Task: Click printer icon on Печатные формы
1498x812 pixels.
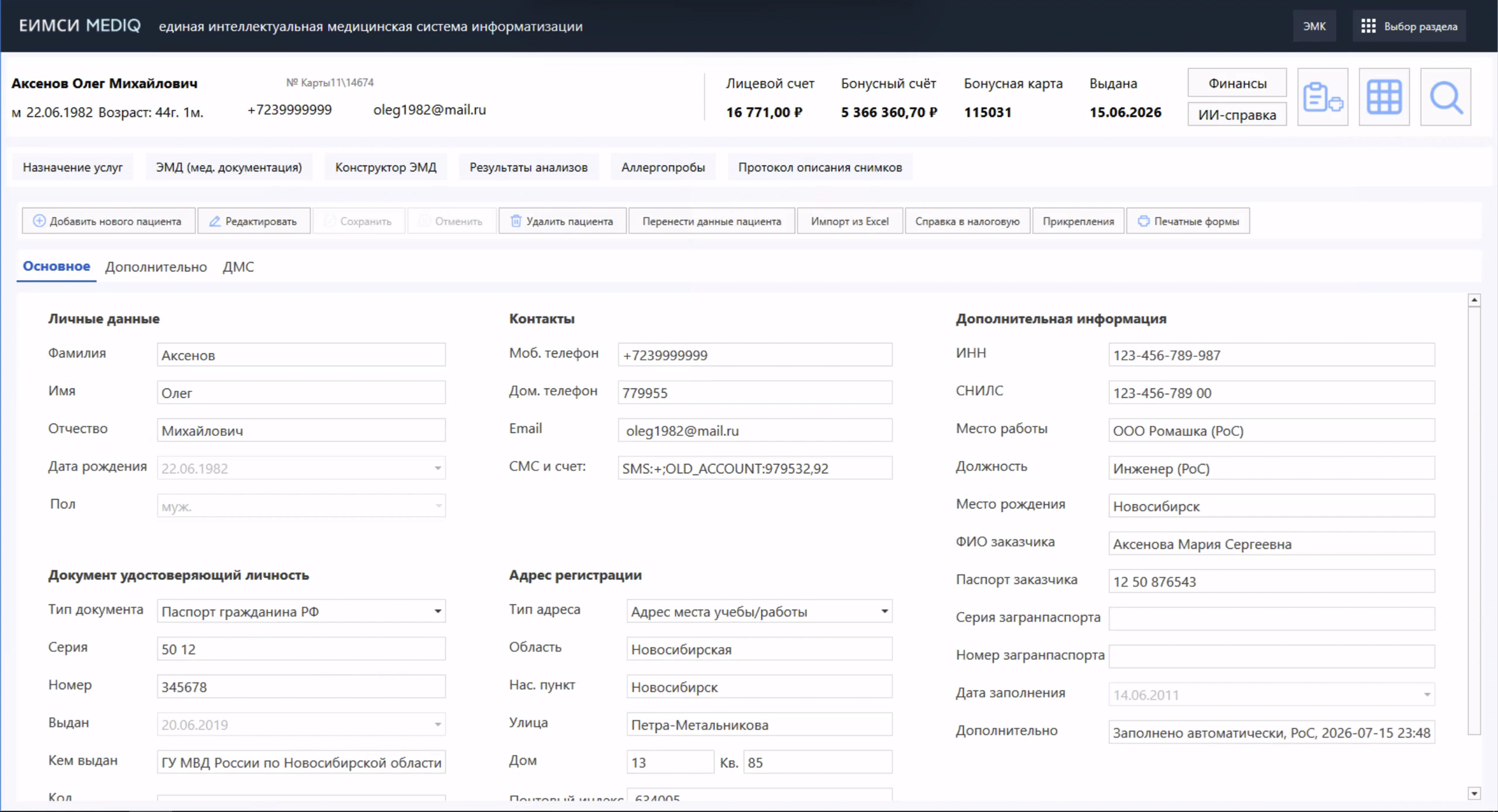Action: pyautogui.click(x=1143, y=221)
